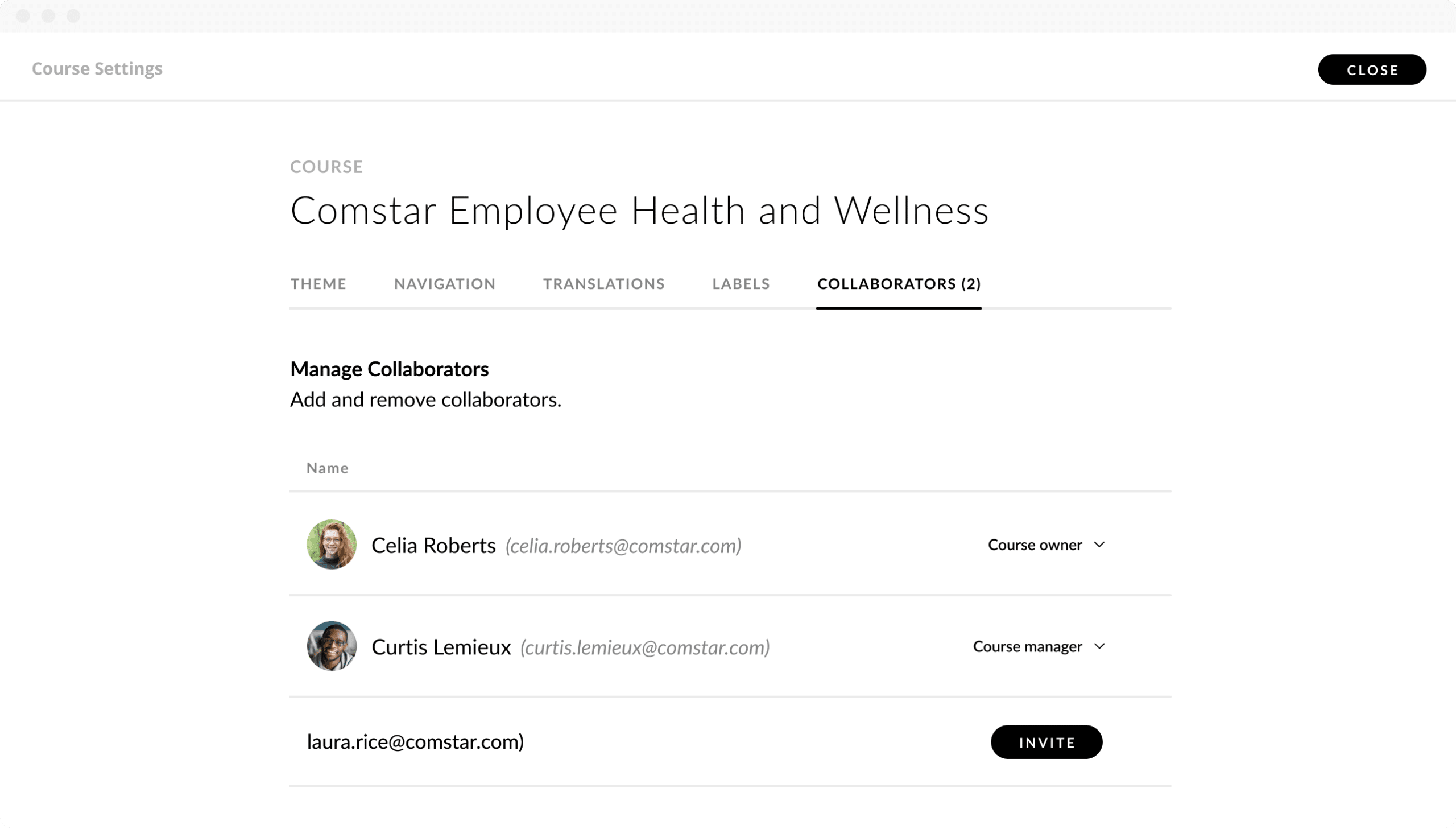This screenshot has height=829, width=1456.
Task: Select the Translations tab
Action: [x=603, y=283]
